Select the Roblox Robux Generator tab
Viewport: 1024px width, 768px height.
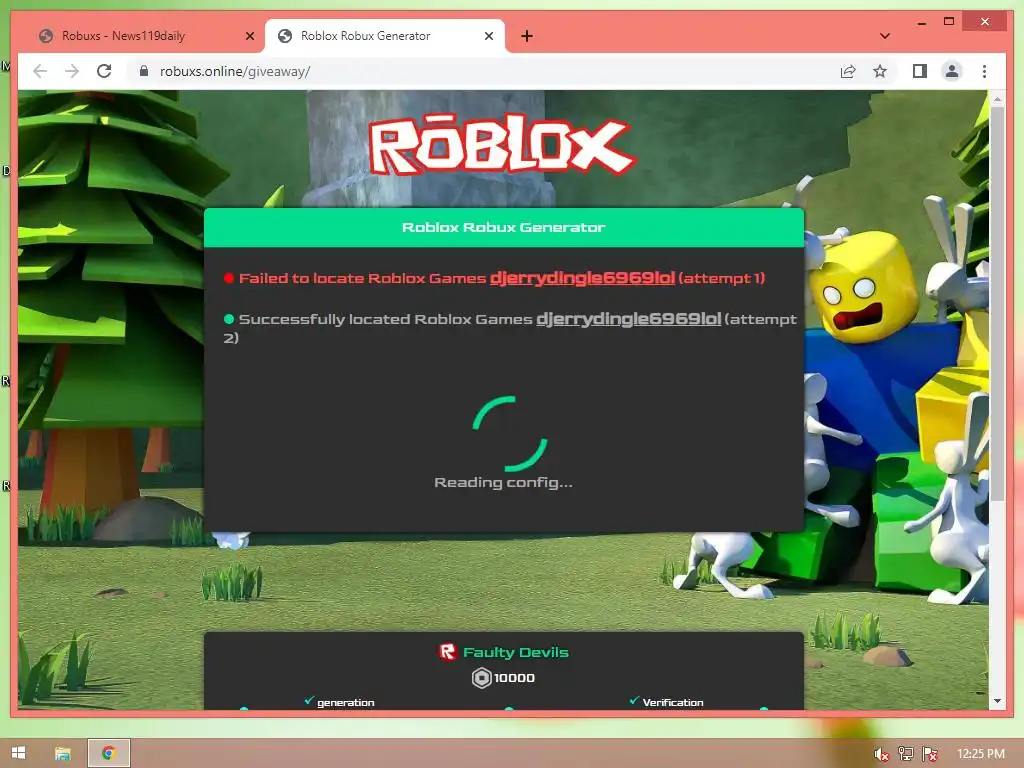tap(385, 36)
